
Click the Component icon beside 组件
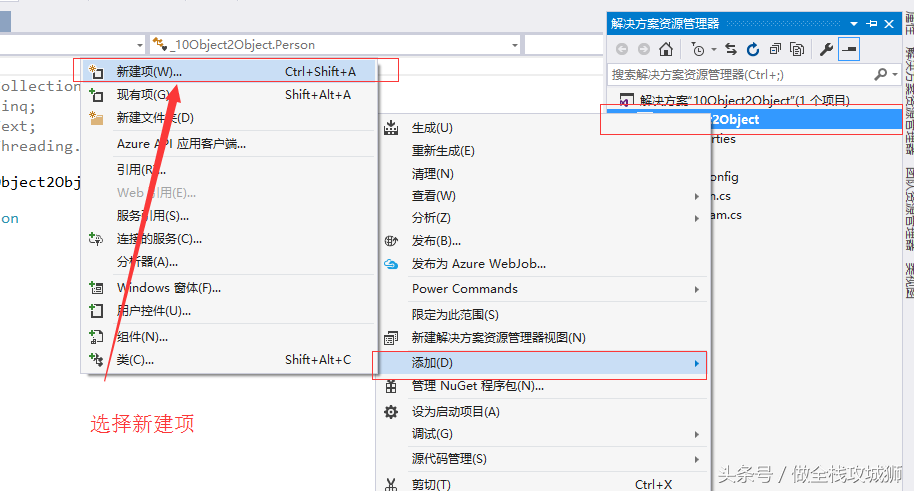point(96,337)
